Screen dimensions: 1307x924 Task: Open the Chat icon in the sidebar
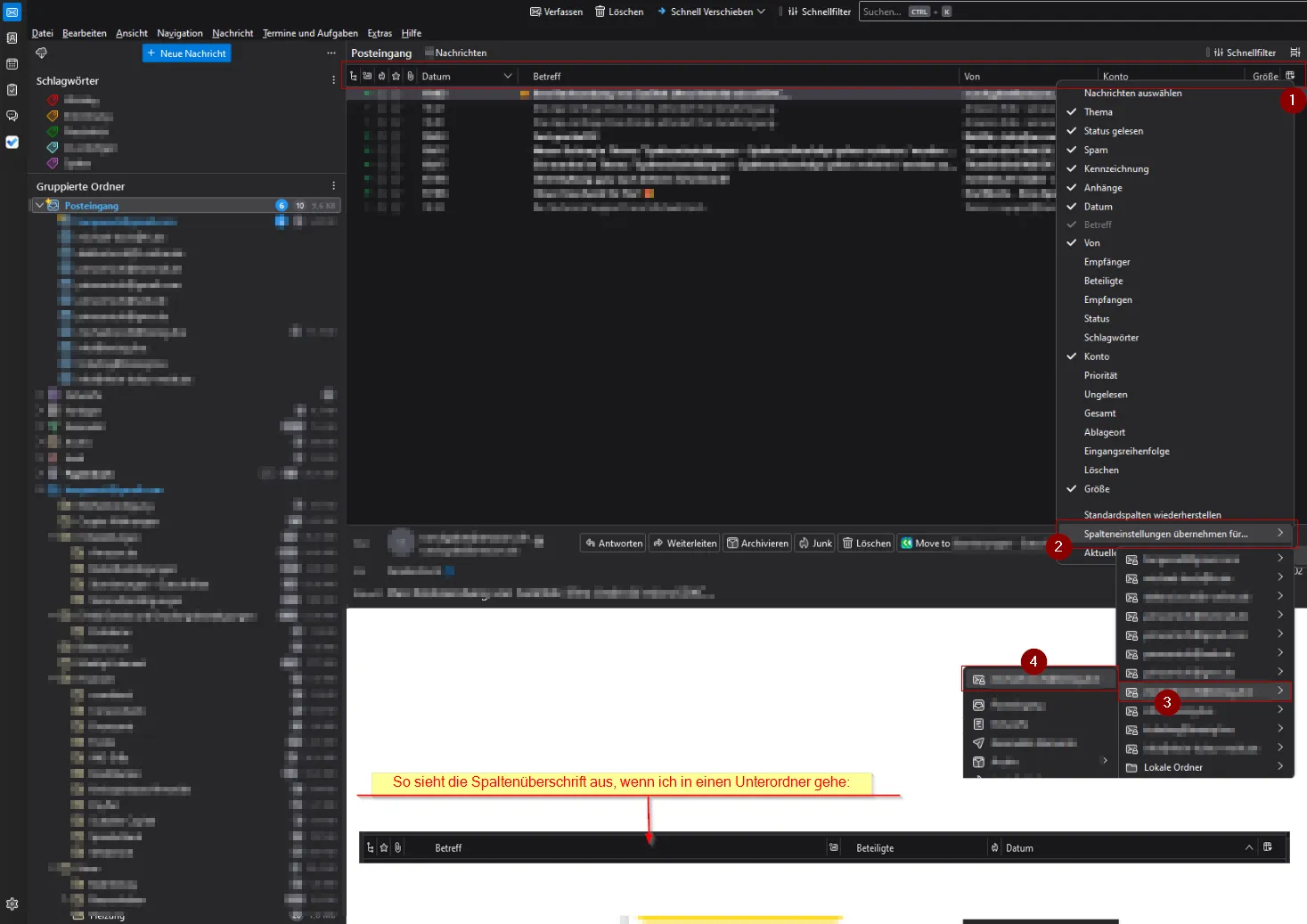[12, 116]
